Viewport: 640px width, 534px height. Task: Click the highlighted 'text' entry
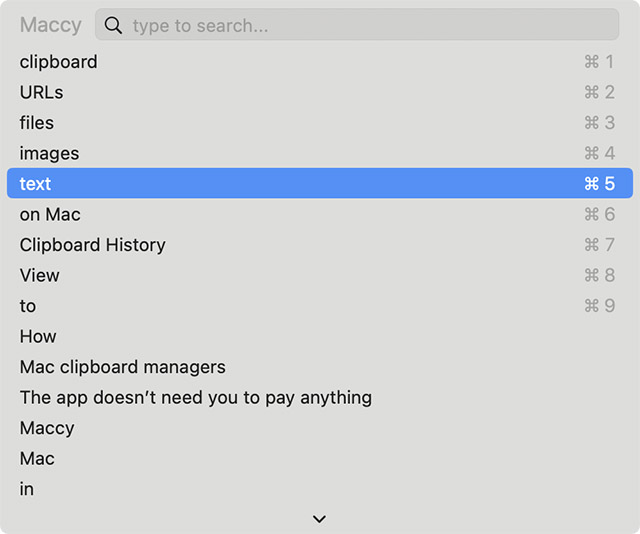pos(36,184)
